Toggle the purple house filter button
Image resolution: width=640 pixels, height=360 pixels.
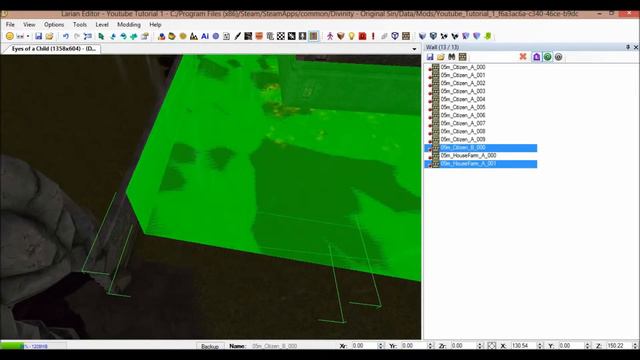[x=536, y=57]
